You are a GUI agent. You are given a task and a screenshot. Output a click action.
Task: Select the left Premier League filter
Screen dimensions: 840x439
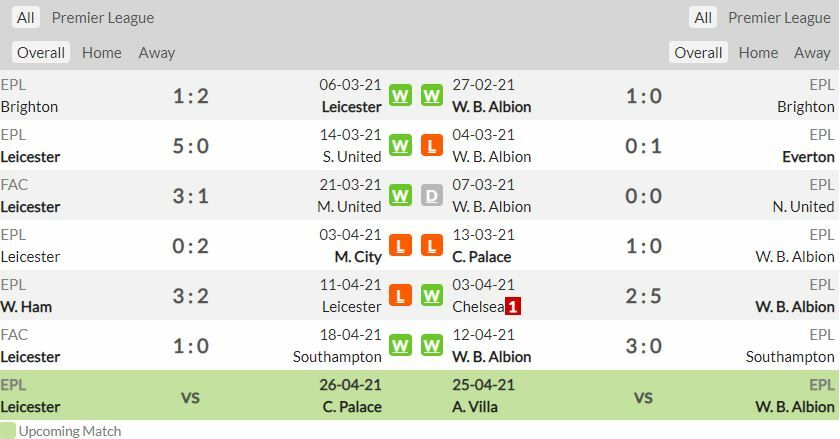103,18
